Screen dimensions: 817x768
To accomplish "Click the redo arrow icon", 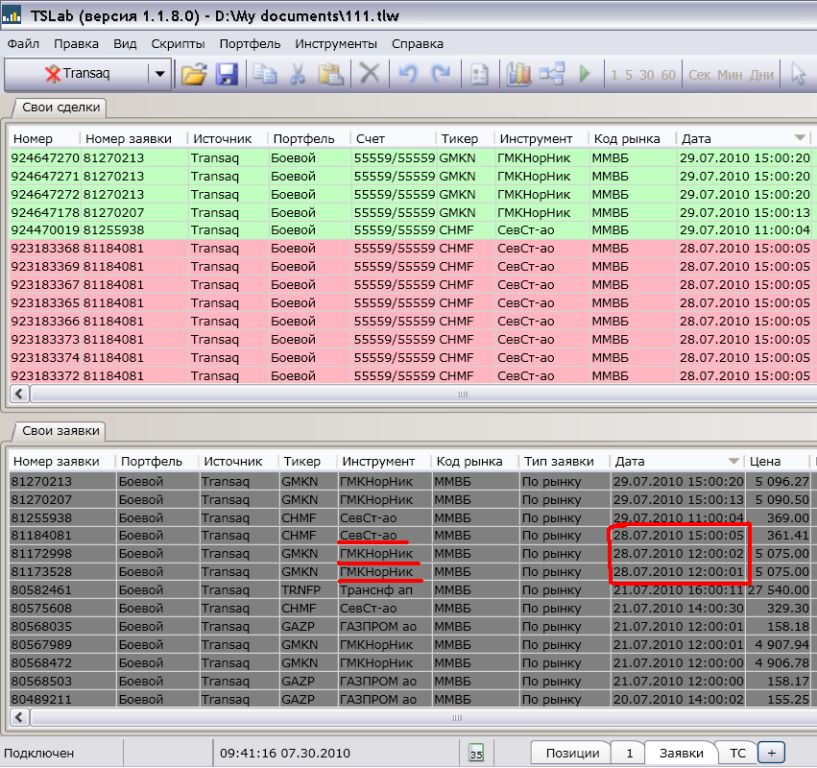I will click(440, 75).
